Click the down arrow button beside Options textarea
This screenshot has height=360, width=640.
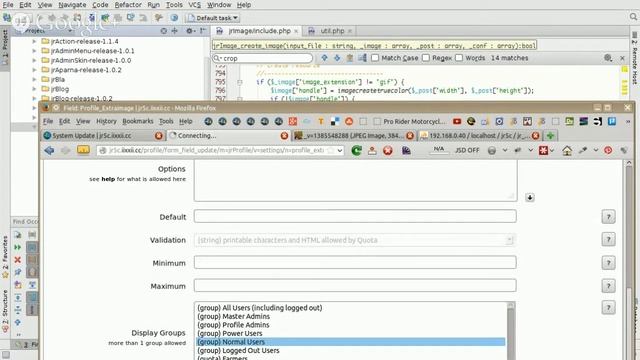530,198
